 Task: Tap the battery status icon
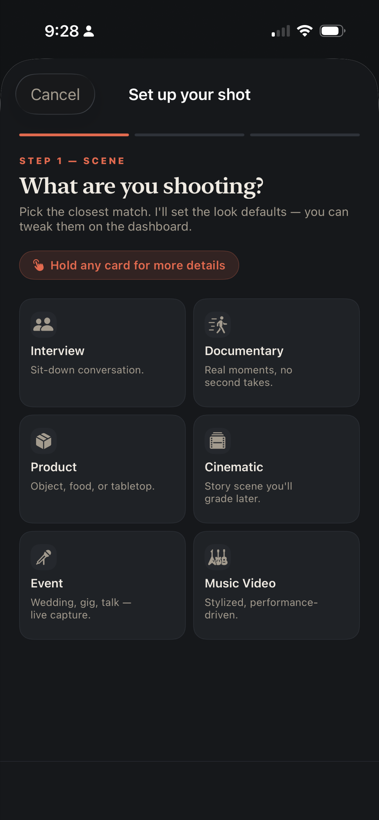[x=332, y=31]
